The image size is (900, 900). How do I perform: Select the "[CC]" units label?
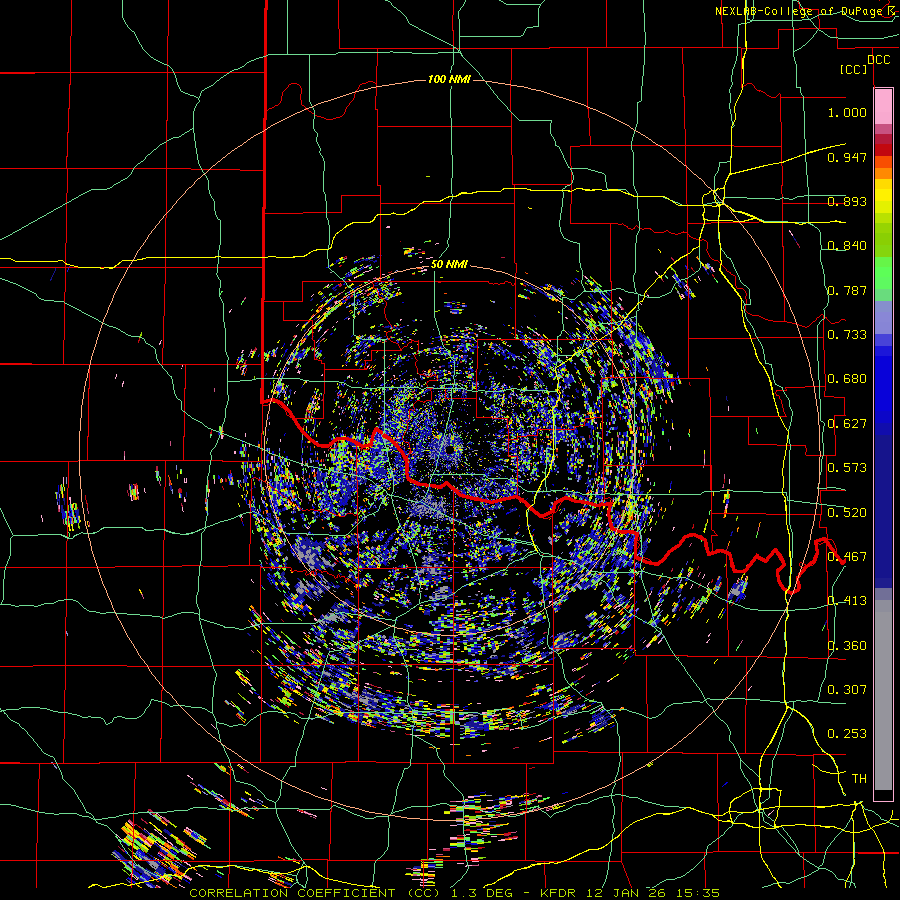point(853,69)
